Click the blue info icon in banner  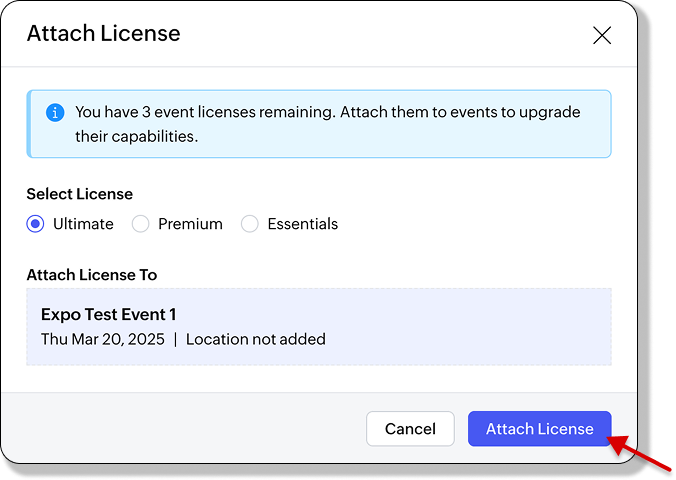point(55,112)
